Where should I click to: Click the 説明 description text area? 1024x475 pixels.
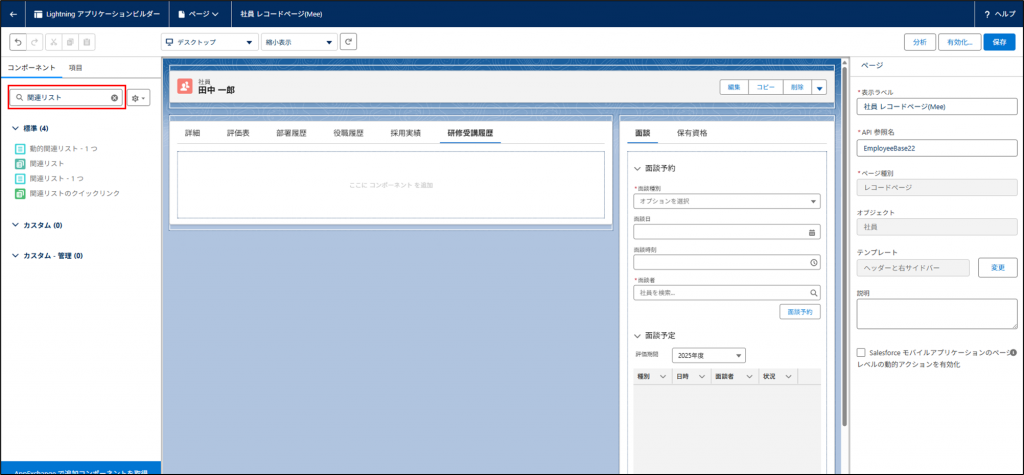click(x=936, y=313)
